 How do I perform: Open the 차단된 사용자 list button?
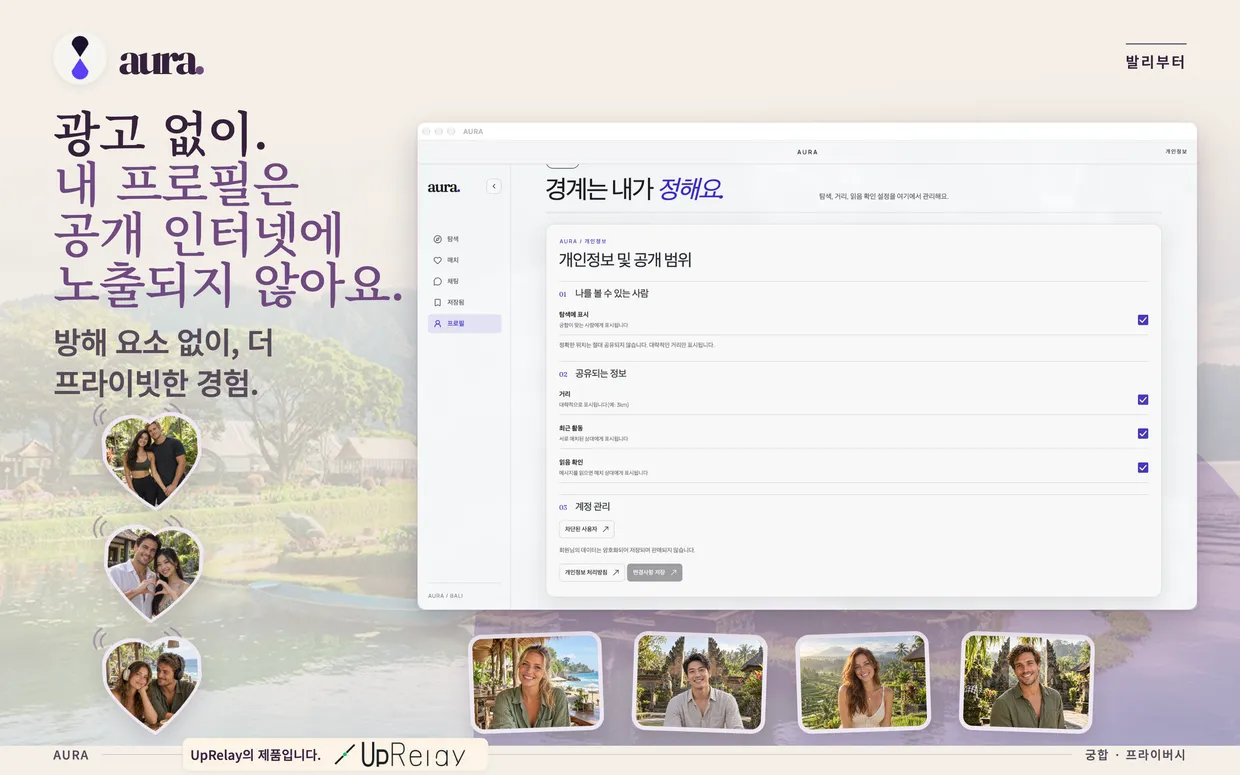[x=586, y=529]
